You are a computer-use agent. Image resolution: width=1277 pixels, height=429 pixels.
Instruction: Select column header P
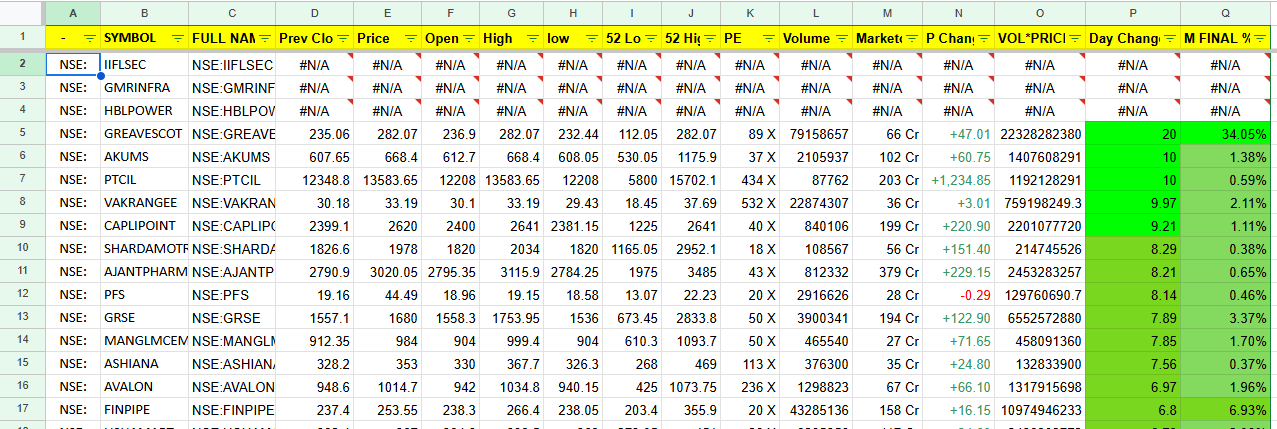1133,12
